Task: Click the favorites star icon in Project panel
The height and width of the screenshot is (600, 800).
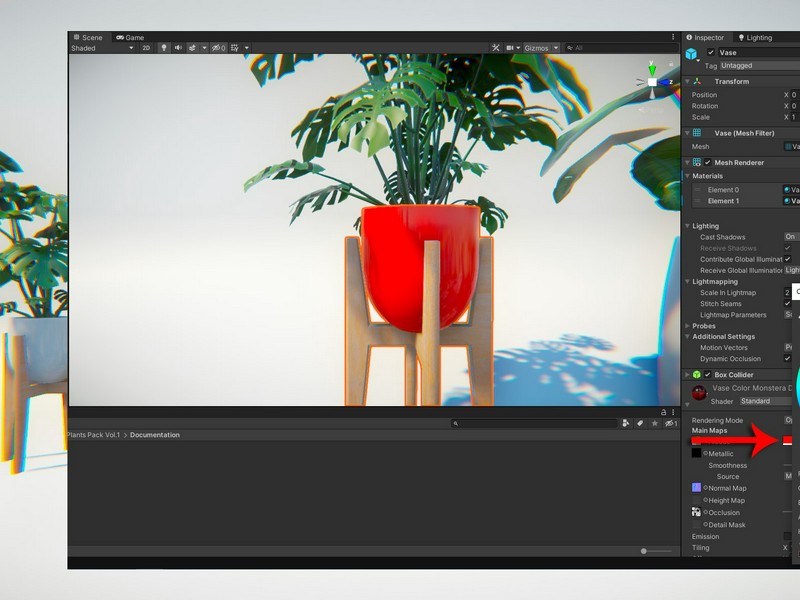Action: [655, 423]
